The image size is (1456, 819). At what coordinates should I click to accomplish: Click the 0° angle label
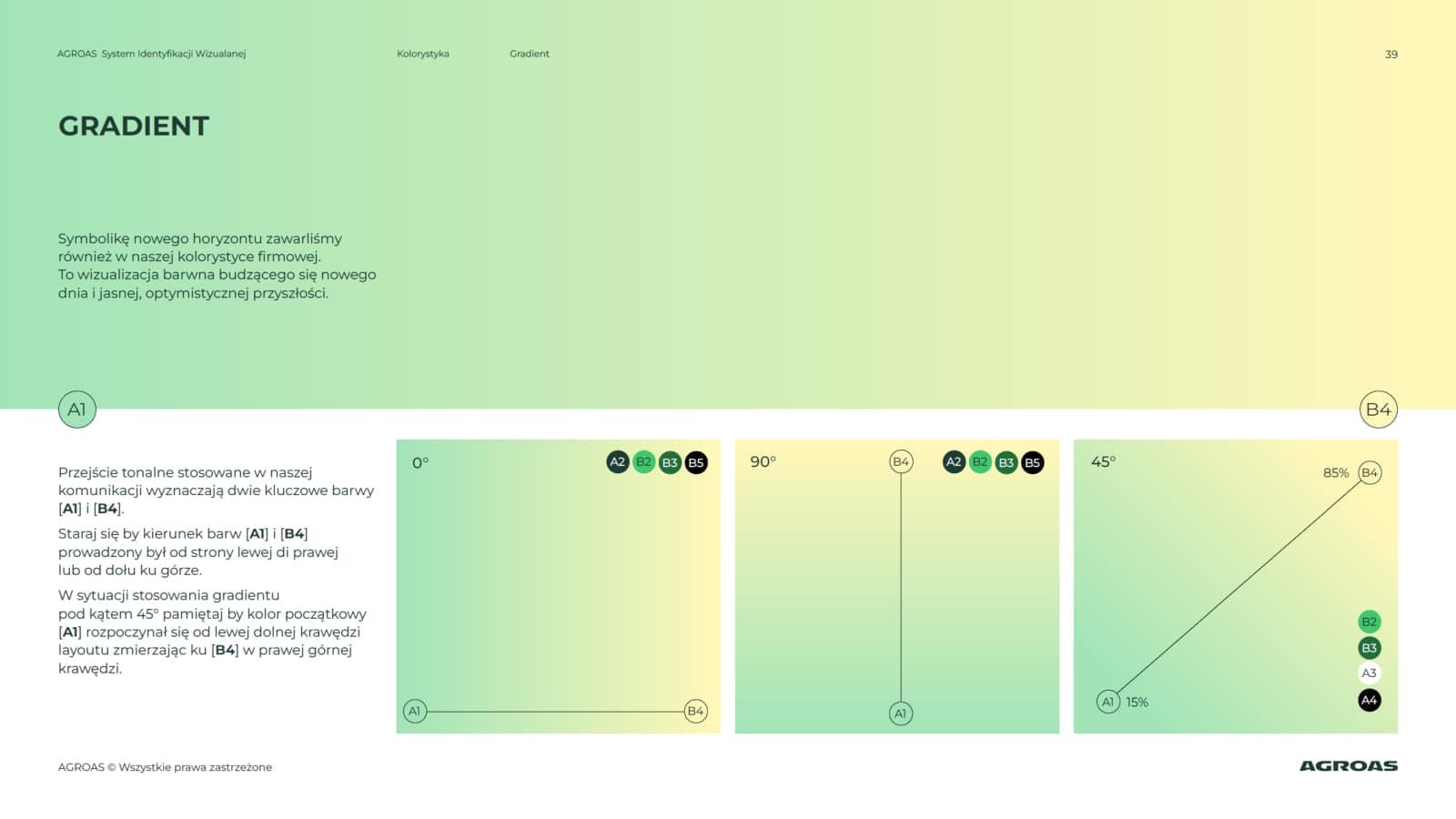tap(420, 463)
